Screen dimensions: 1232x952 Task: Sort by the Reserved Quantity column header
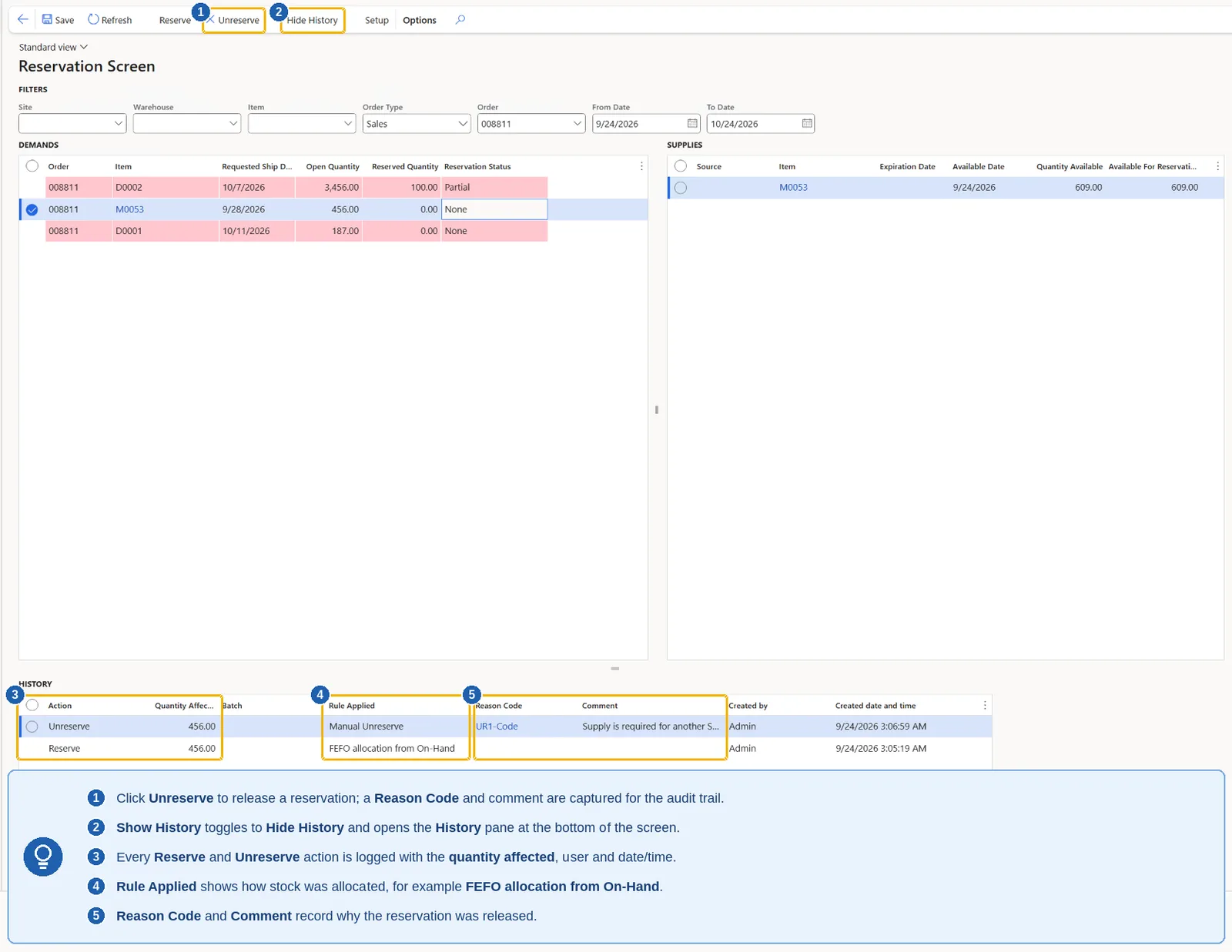pos(405,166)
